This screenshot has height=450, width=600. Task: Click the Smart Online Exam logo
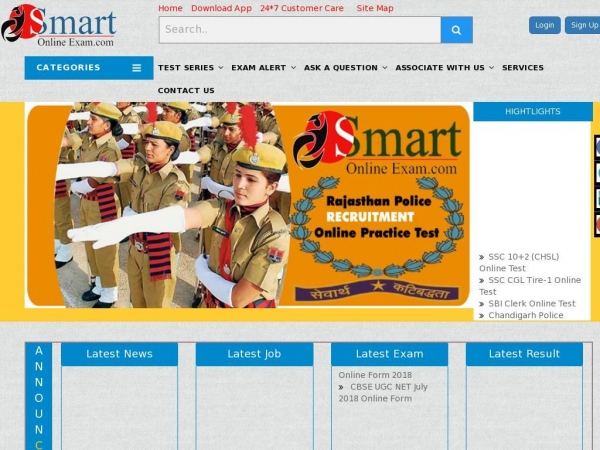tap(59, 25)
